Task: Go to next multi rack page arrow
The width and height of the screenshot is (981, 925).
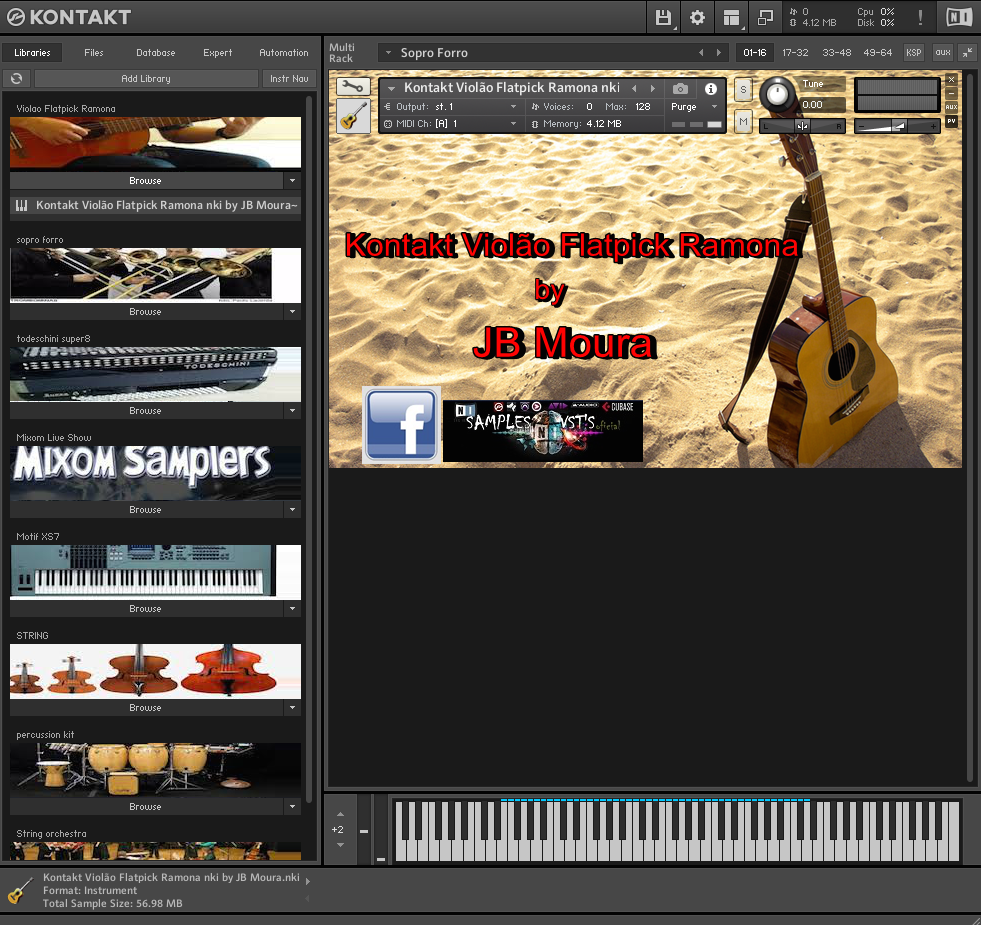Action: [718, 53]
